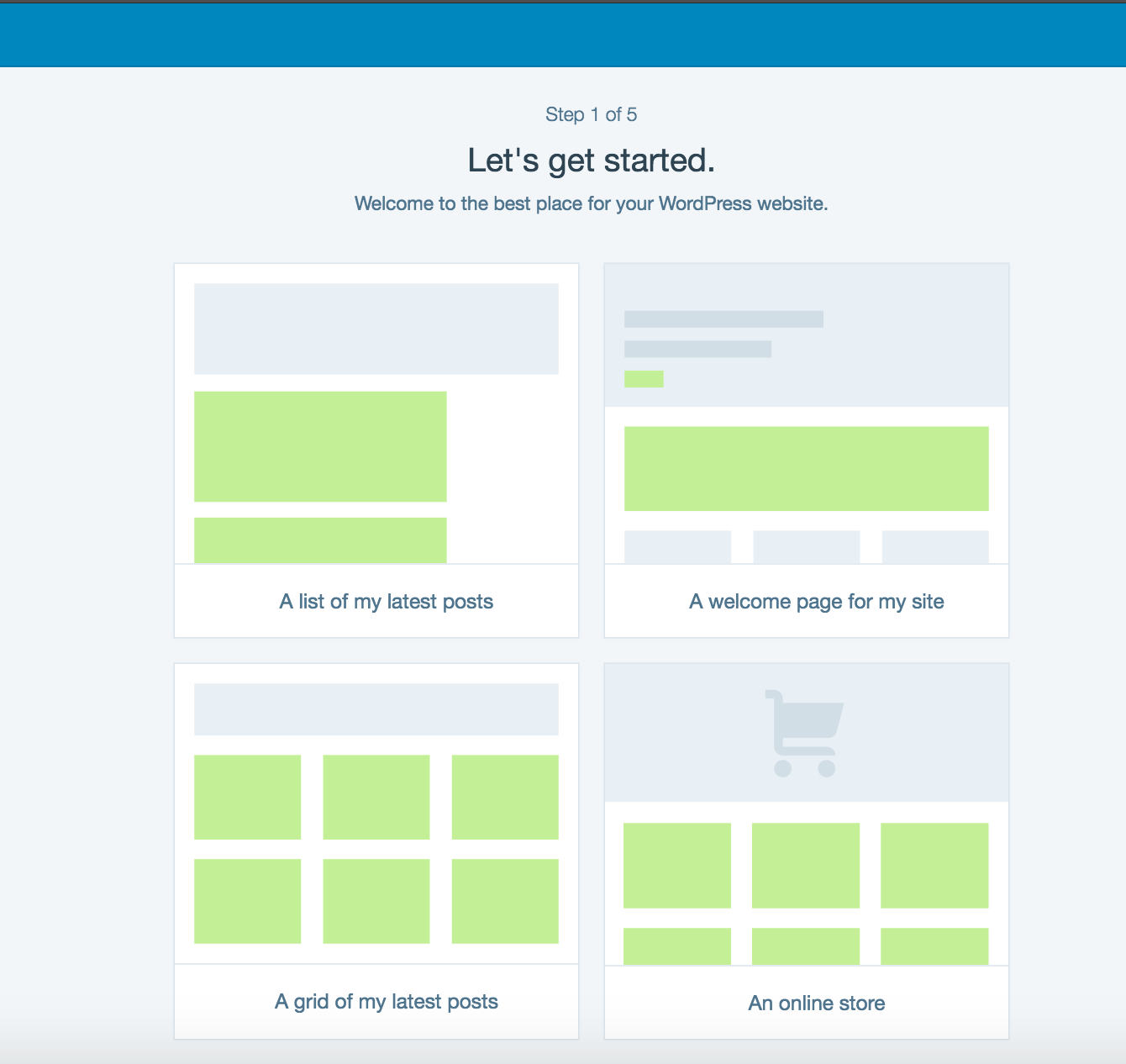This screenshot has width=1126, height=1064.
Task: Click partially visible second green block in list preview
Action: 320,540
